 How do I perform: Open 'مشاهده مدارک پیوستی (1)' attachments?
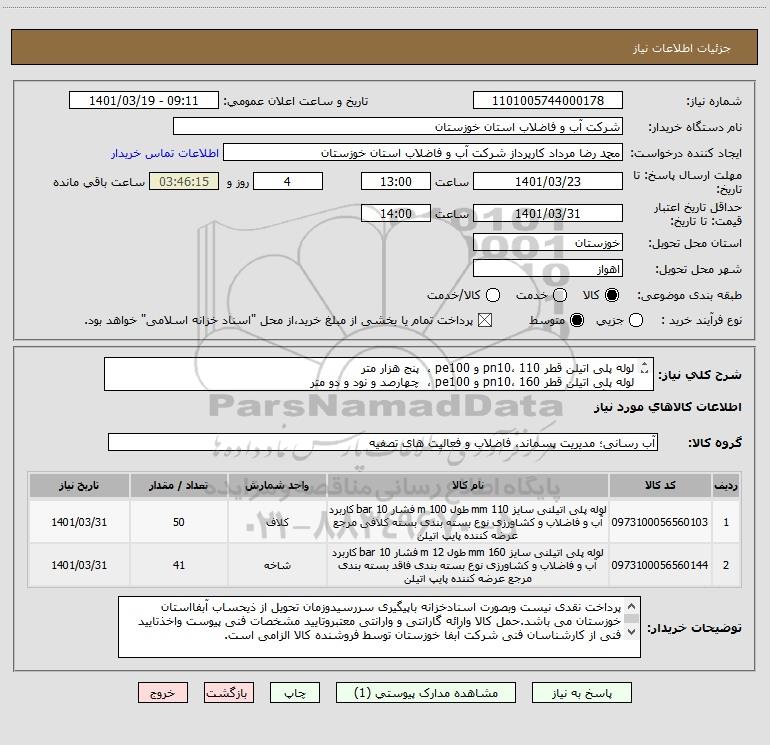pos(426,693)
